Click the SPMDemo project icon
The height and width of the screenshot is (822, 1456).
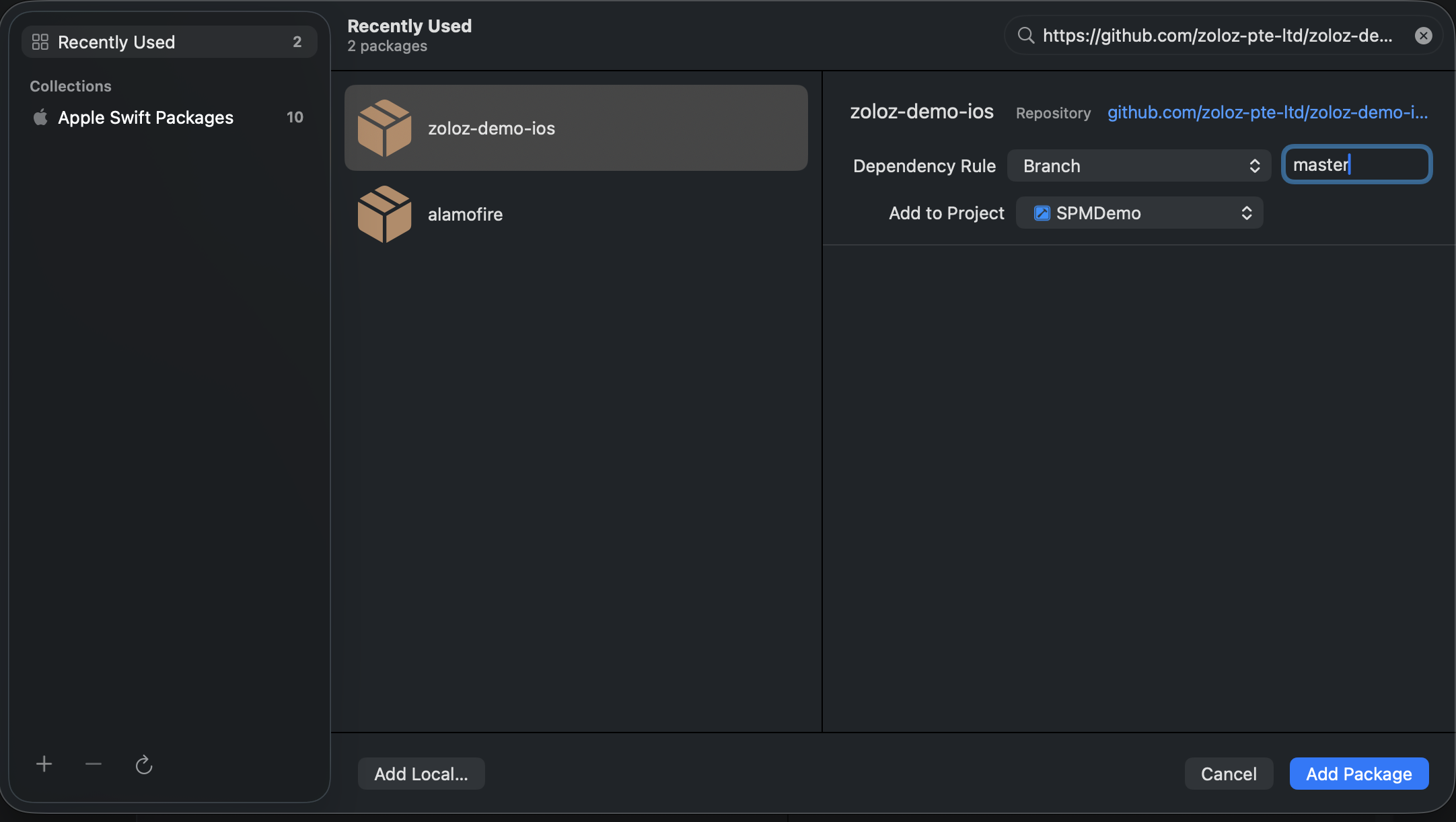point(1042,213)
